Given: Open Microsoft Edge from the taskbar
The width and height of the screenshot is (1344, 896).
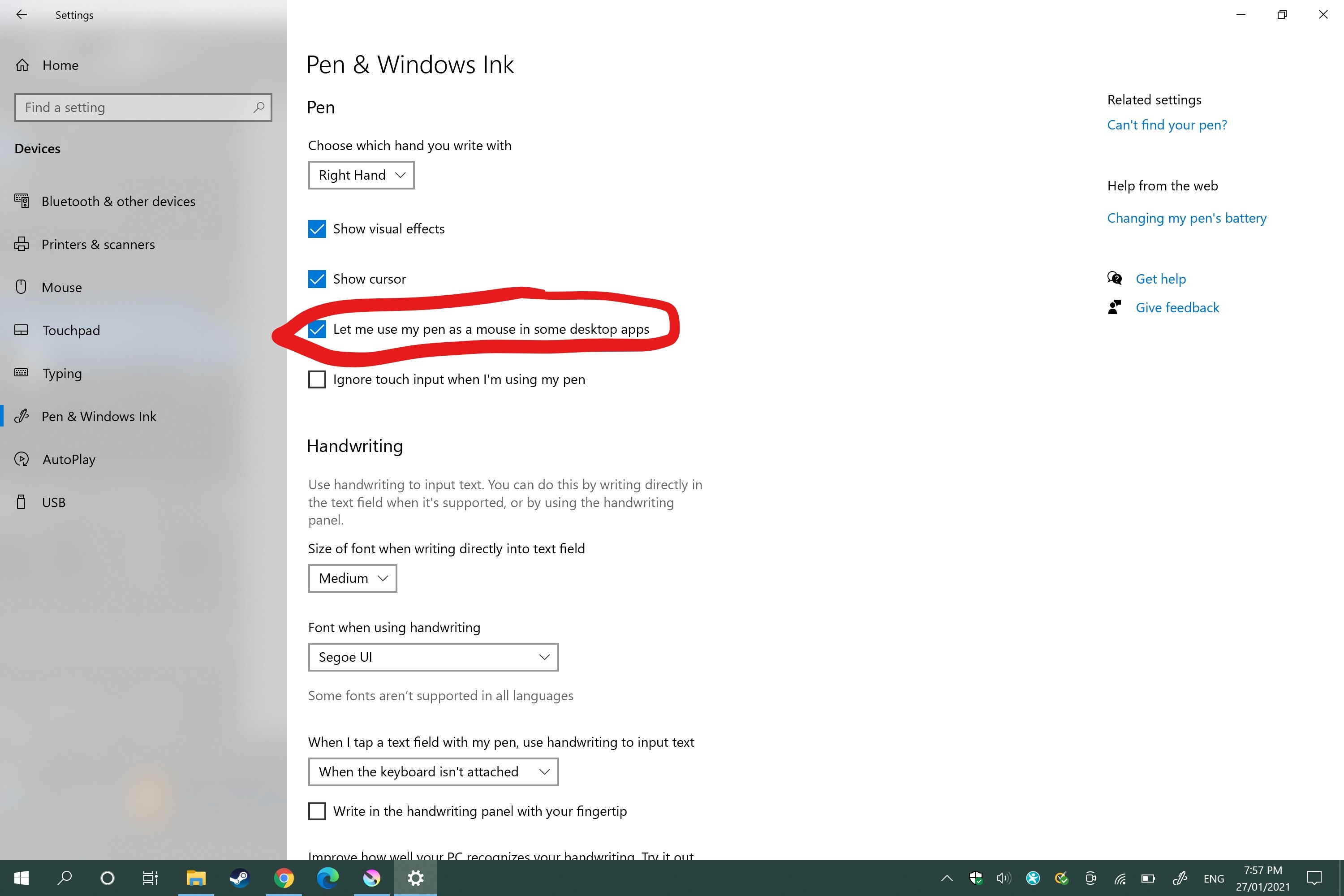Looking at the screenshot, I should coord(327,878).
